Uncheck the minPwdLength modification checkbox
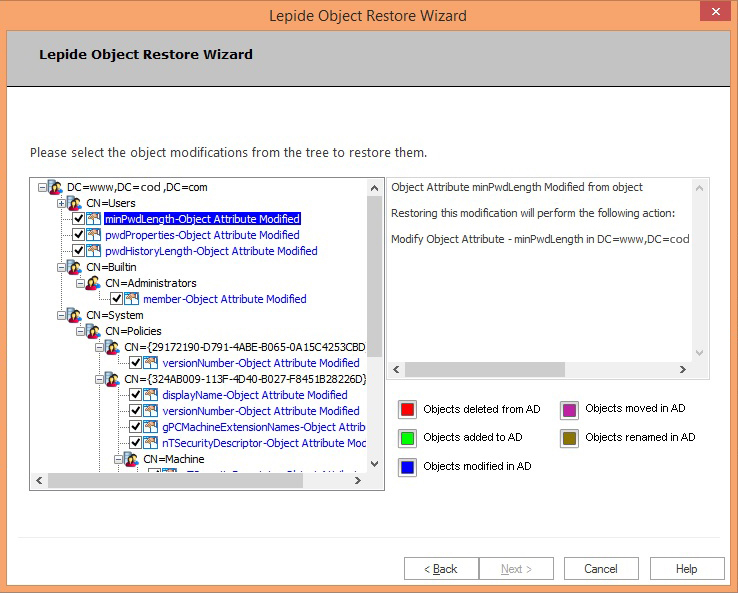738x593 pixels. click(79, 219)
